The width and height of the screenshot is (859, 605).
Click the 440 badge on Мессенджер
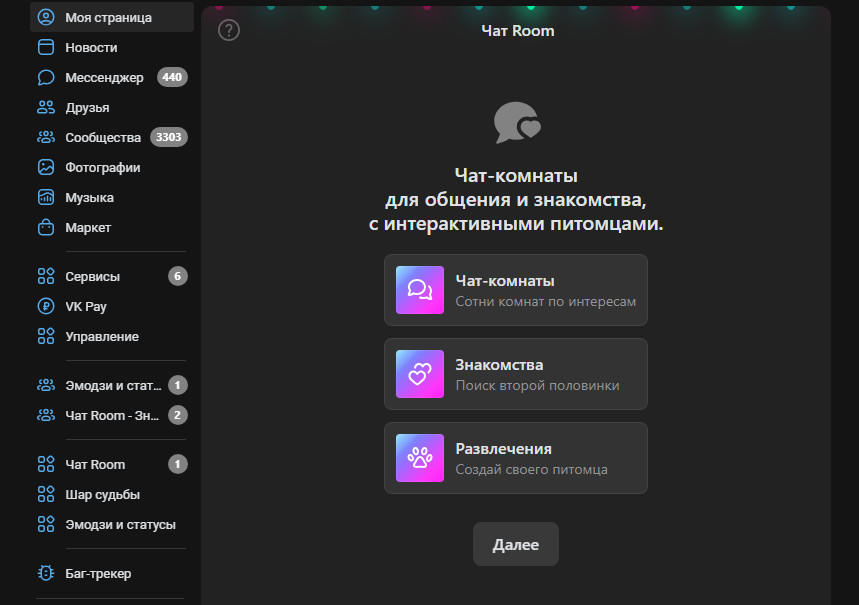pos(172,77)
